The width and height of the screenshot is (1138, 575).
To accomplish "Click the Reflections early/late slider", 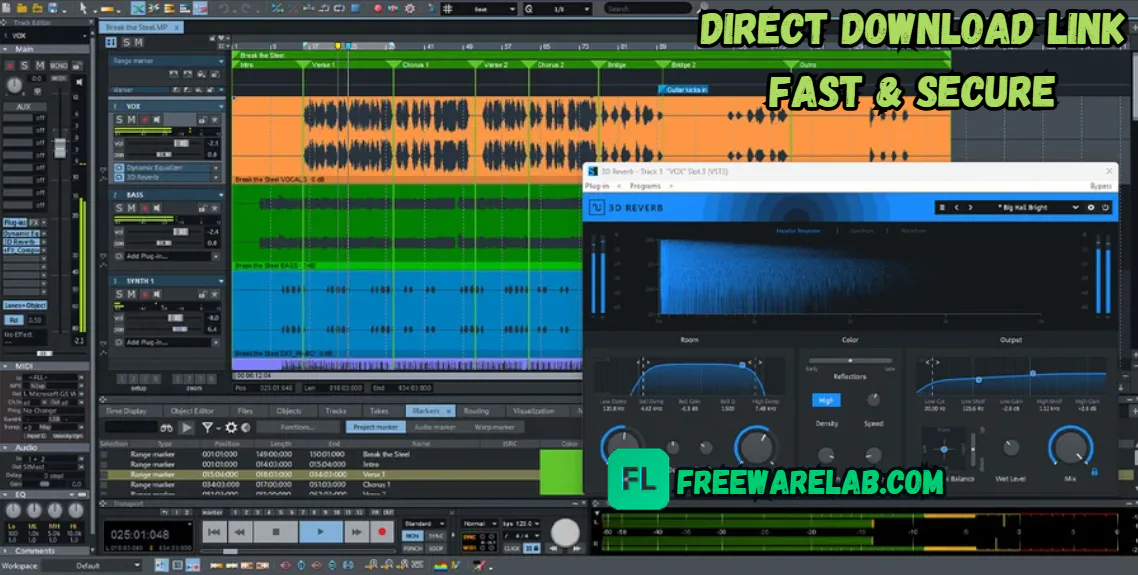I will point(850,360).
